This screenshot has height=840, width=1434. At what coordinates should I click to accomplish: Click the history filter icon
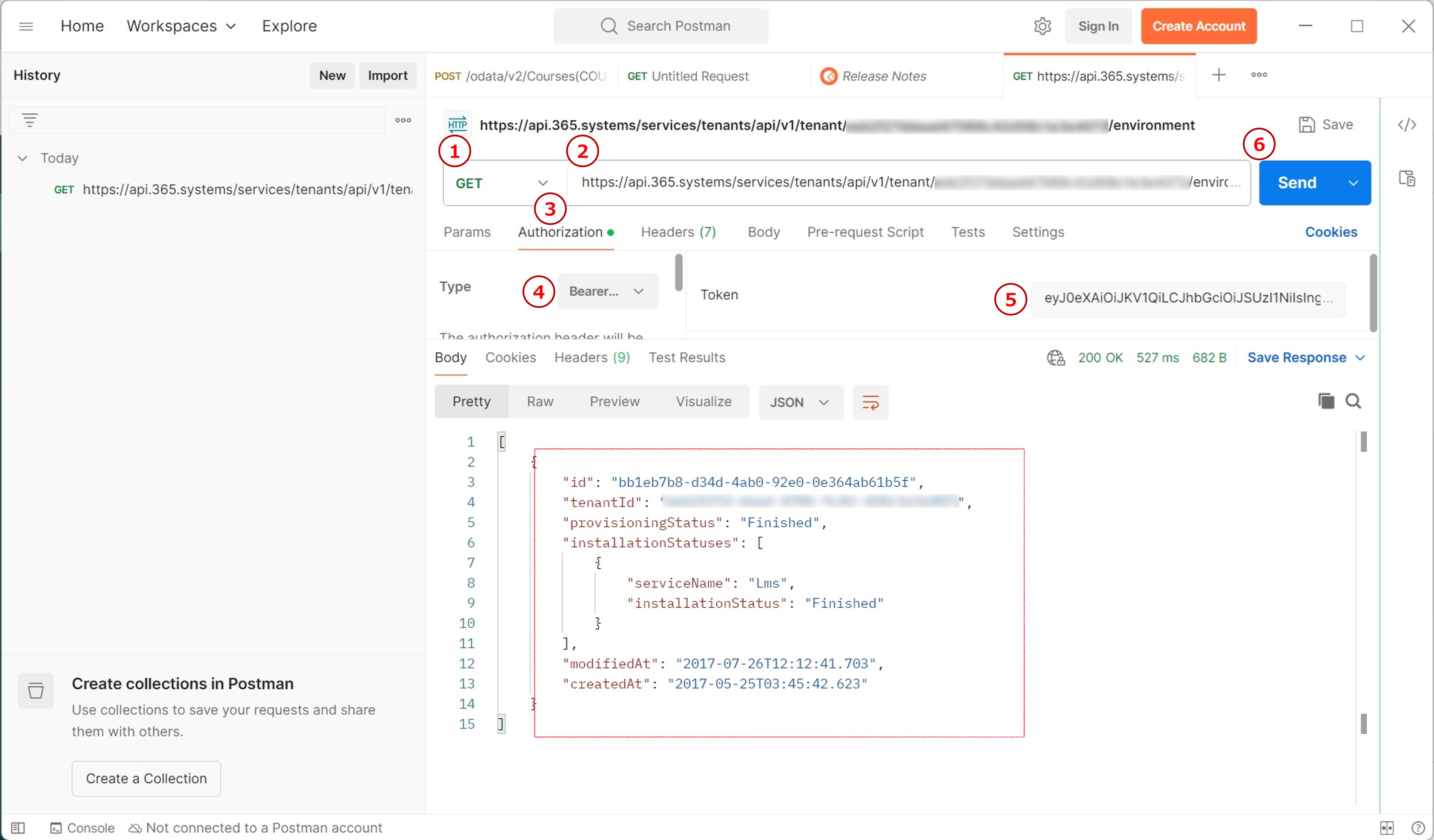30,120
